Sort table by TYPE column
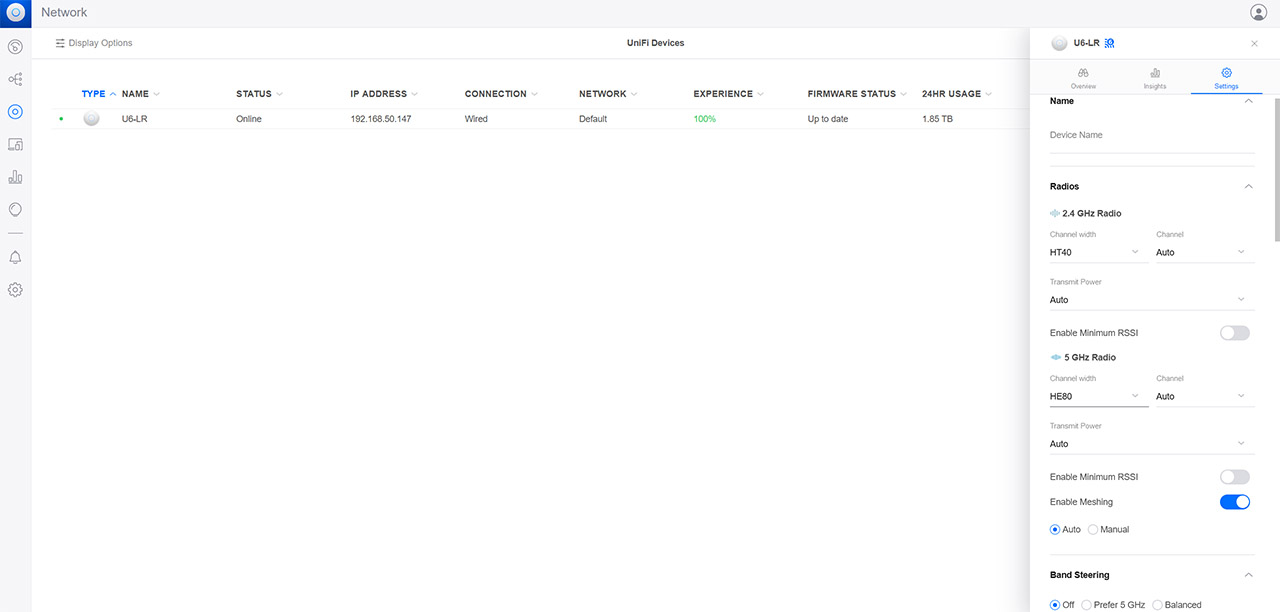Screen dimensions: 1280x612 99,94
